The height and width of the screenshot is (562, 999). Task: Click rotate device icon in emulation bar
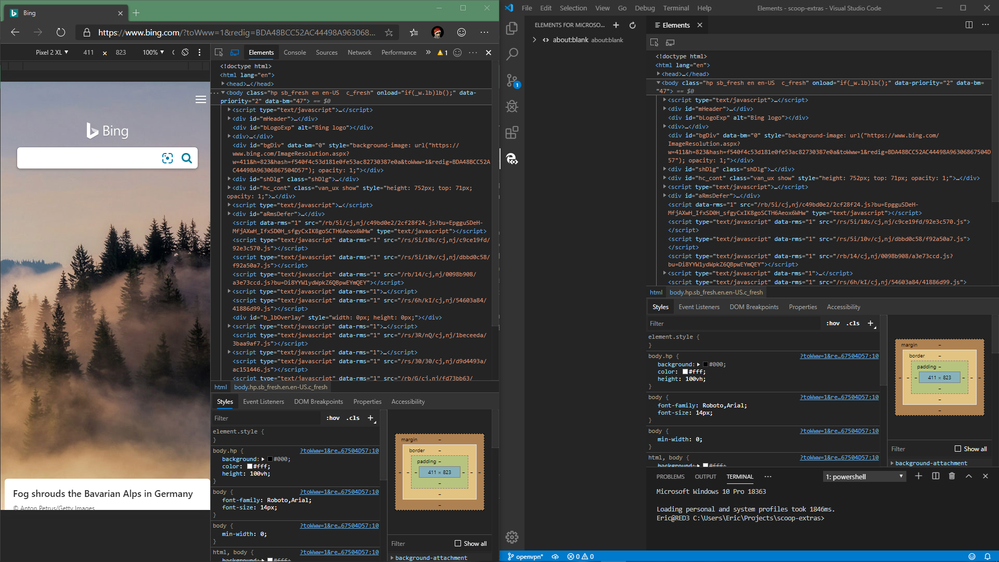pyautogui.click(x=185, y=52)
